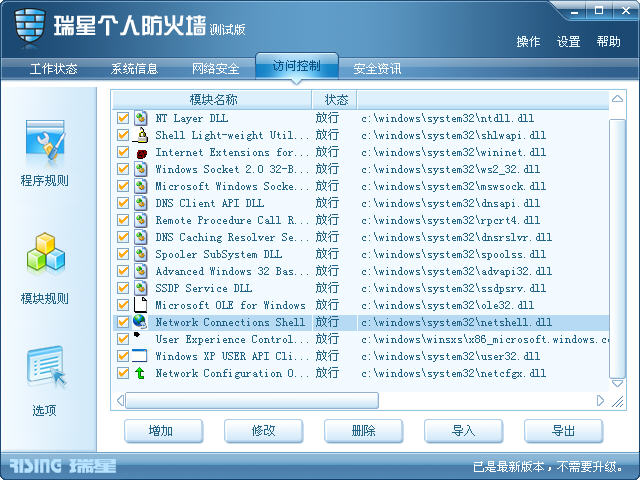Open the 操作 menu

pyautogui.click(x=528, y=42)
